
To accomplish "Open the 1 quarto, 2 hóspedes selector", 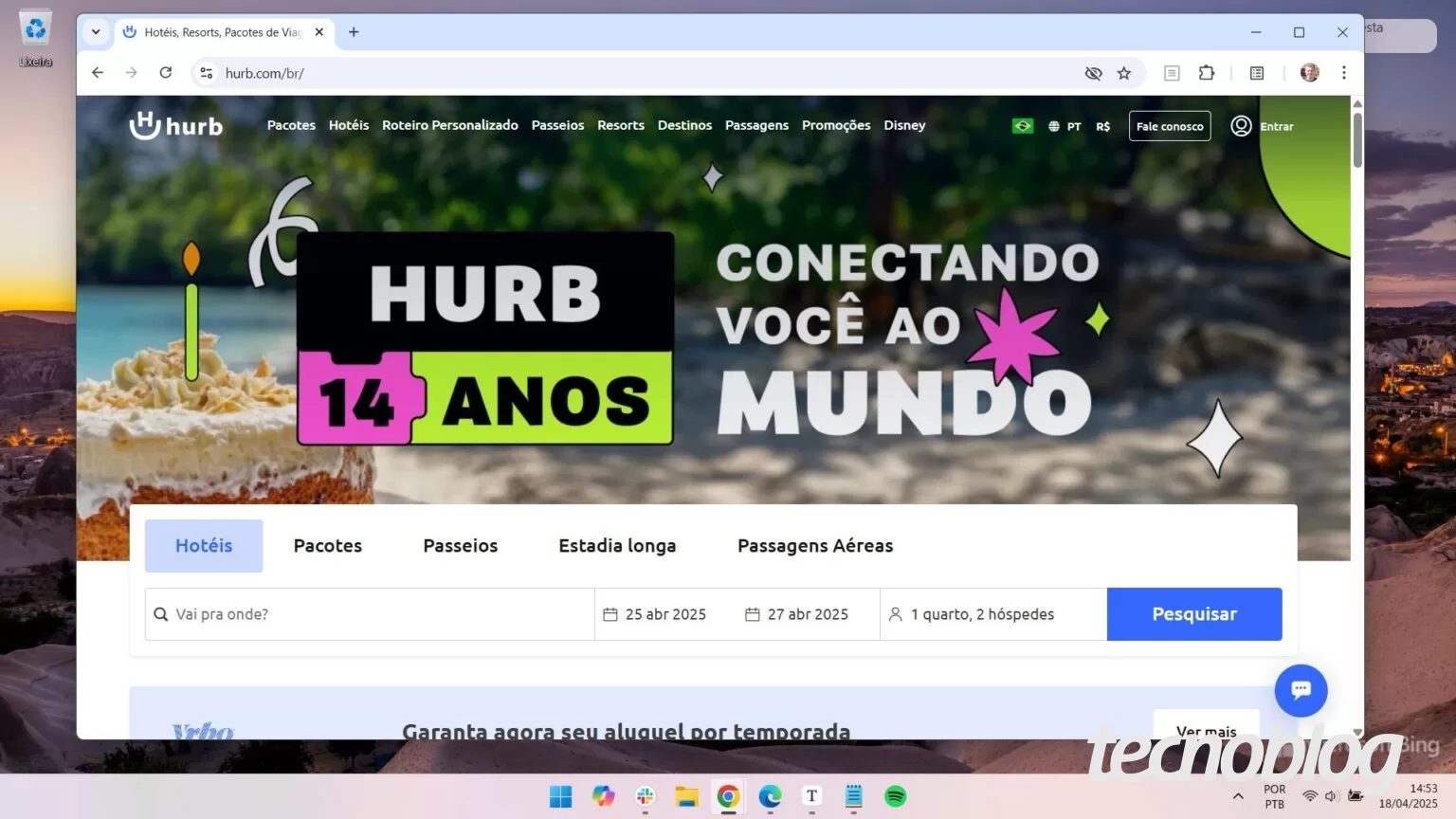I will click(993, 614).
